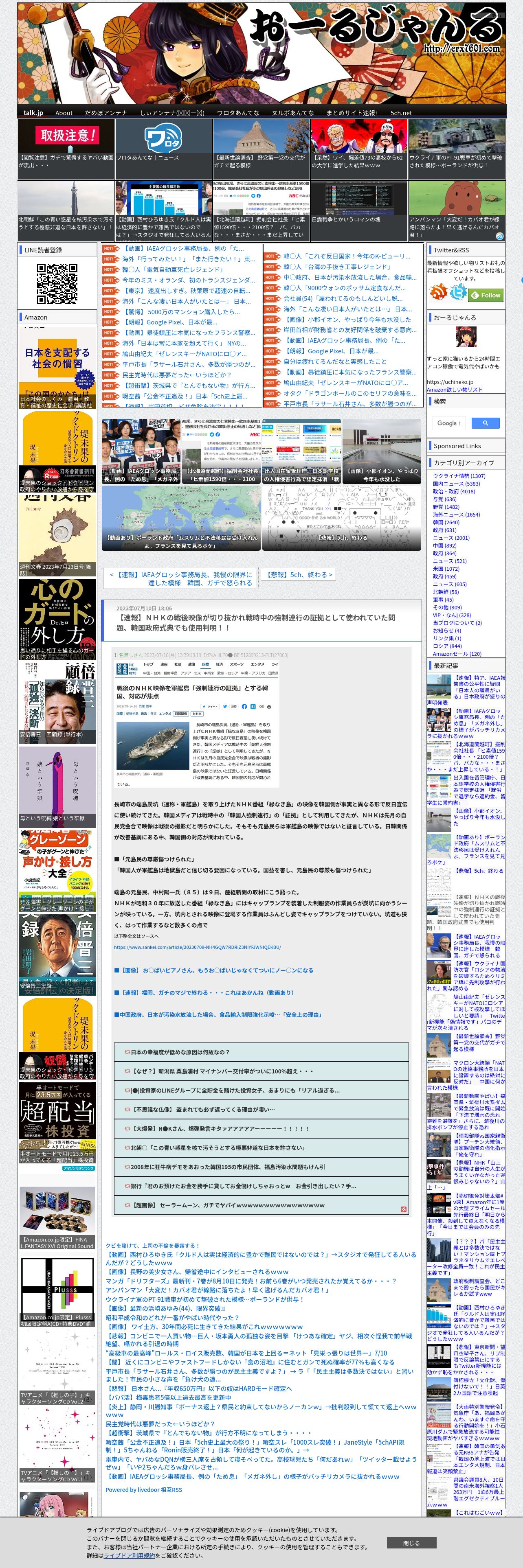
Task: Click the blue magnifier search button
Action: click(485, 423)
